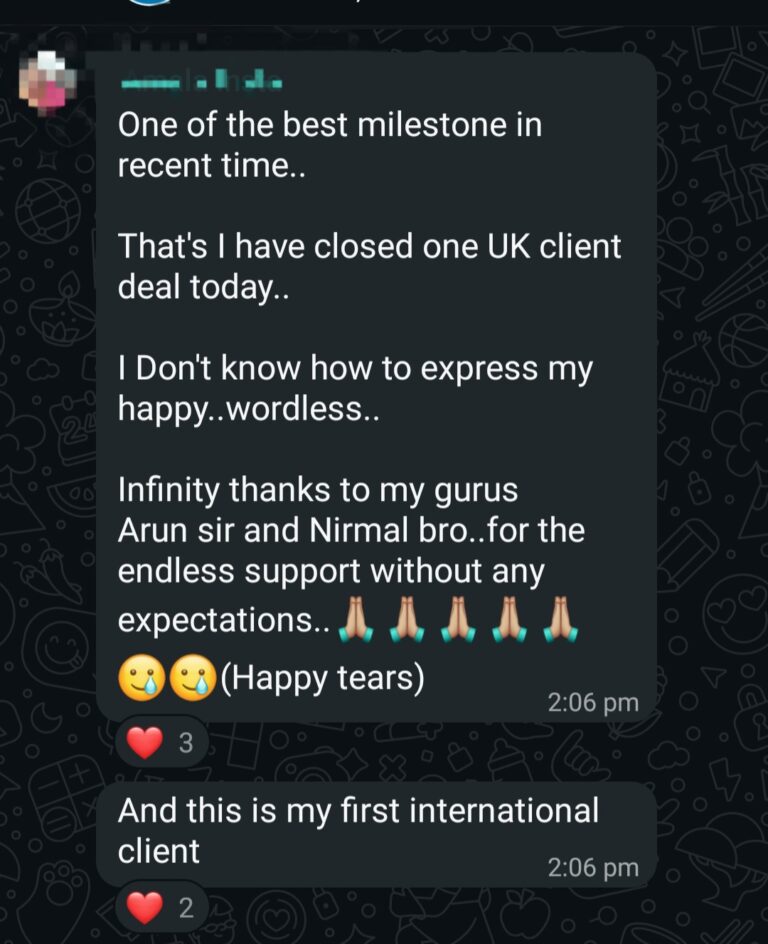Tap the middle praying hands emoji

458,618
